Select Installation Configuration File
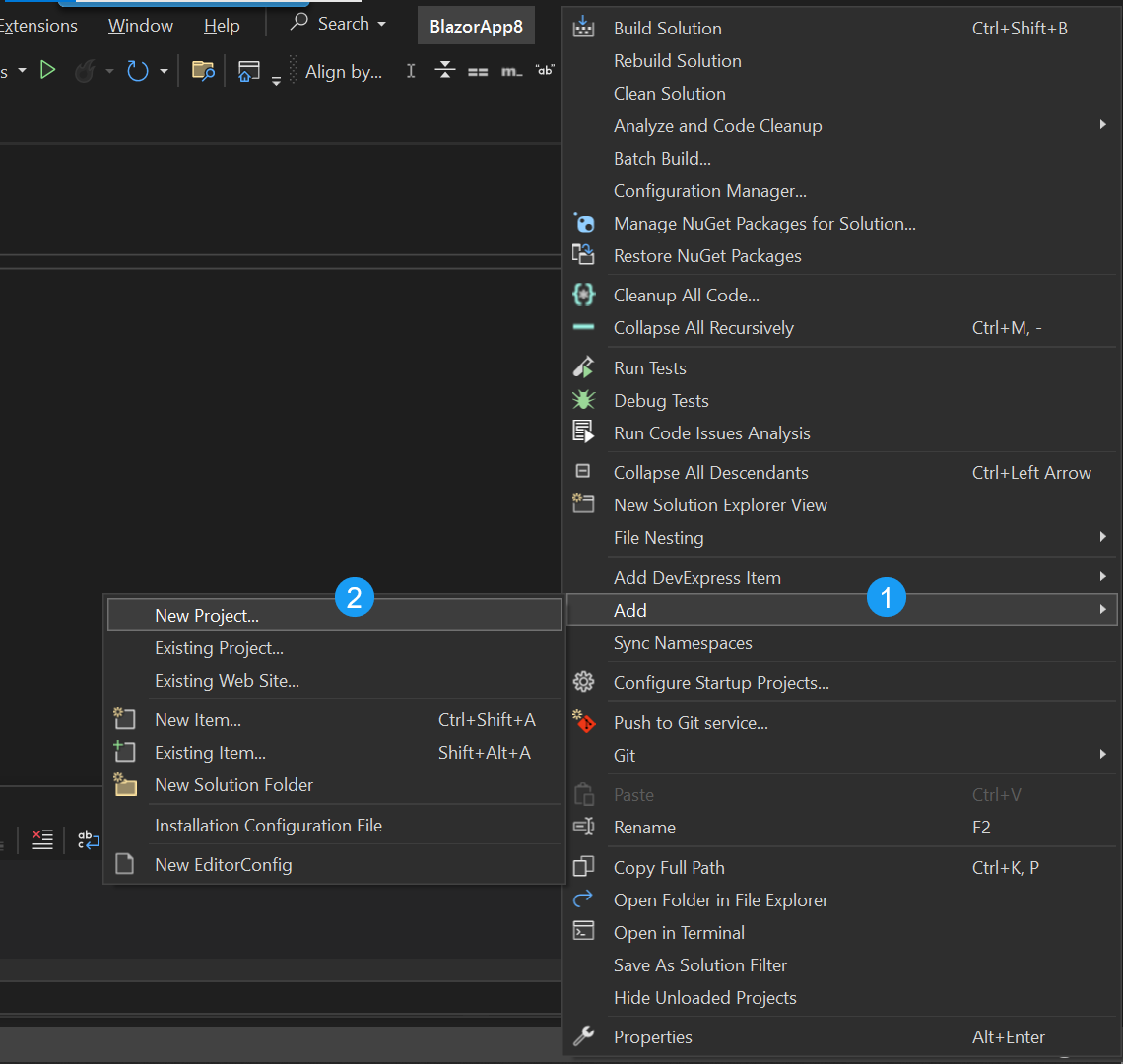Viewport: 1123px width, 1064px height. [335, 826]
